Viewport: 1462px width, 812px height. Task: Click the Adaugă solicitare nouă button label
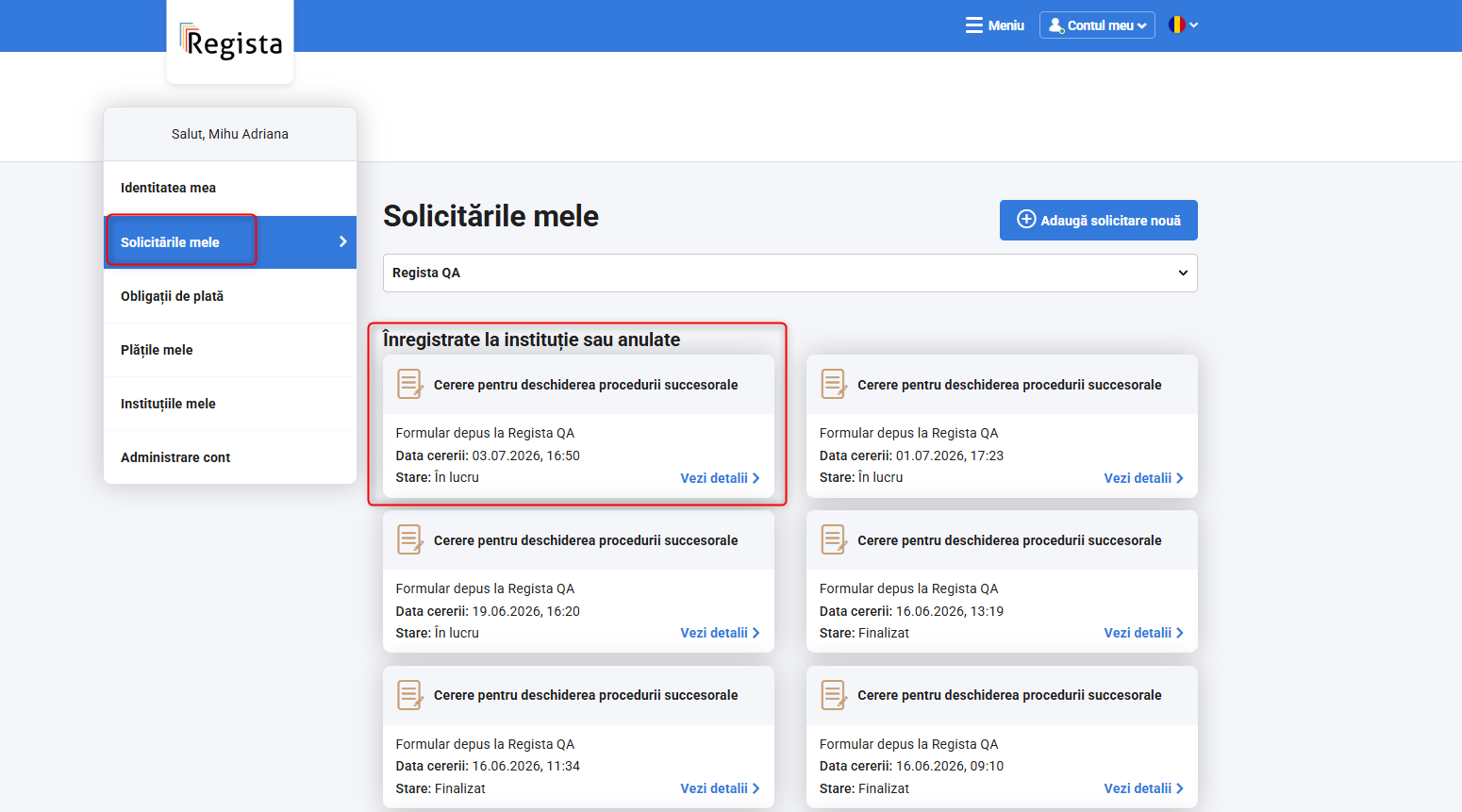[x=1110, y=221]
